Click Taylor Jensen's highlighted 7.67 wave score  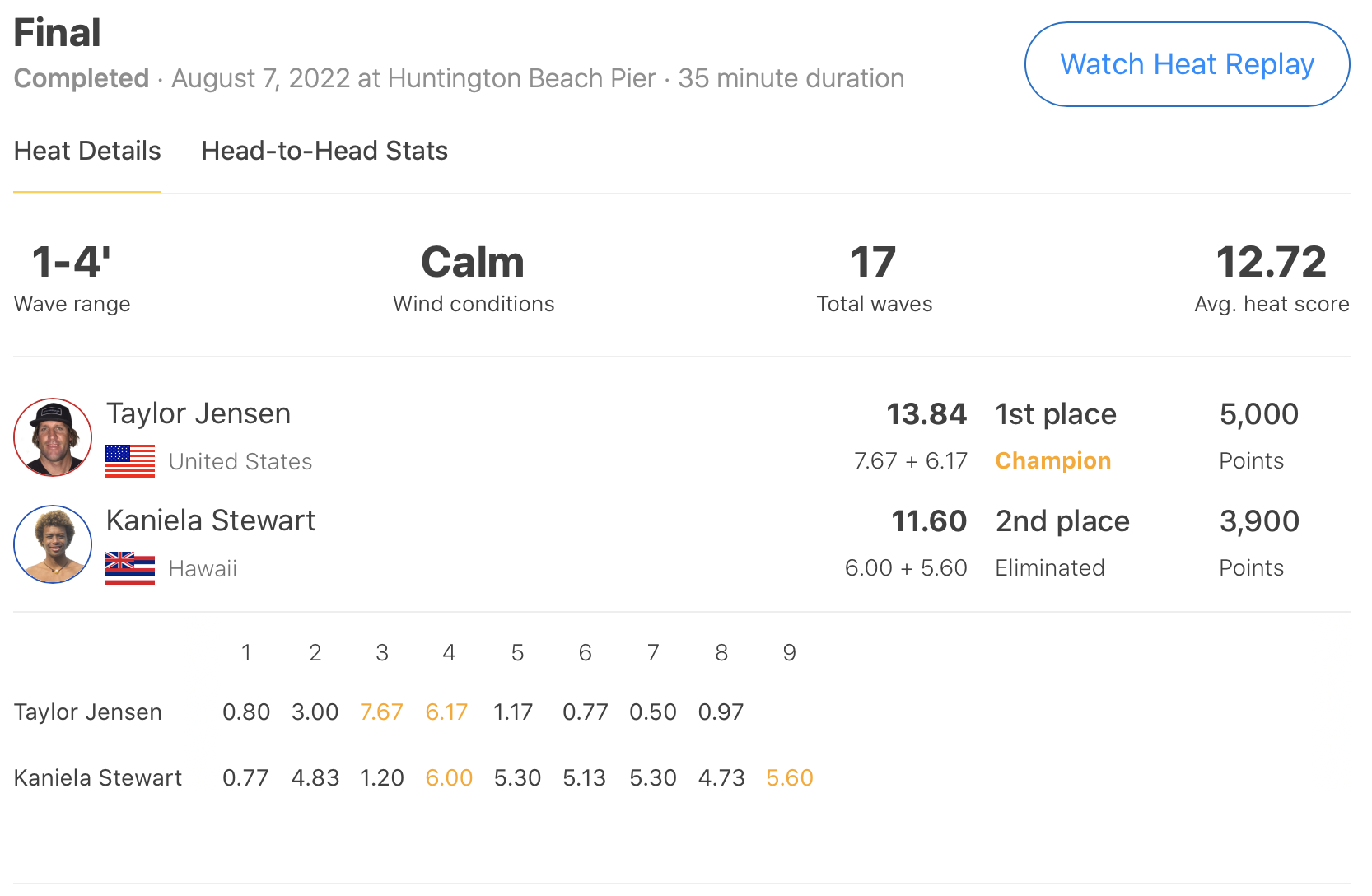[381, 712]
